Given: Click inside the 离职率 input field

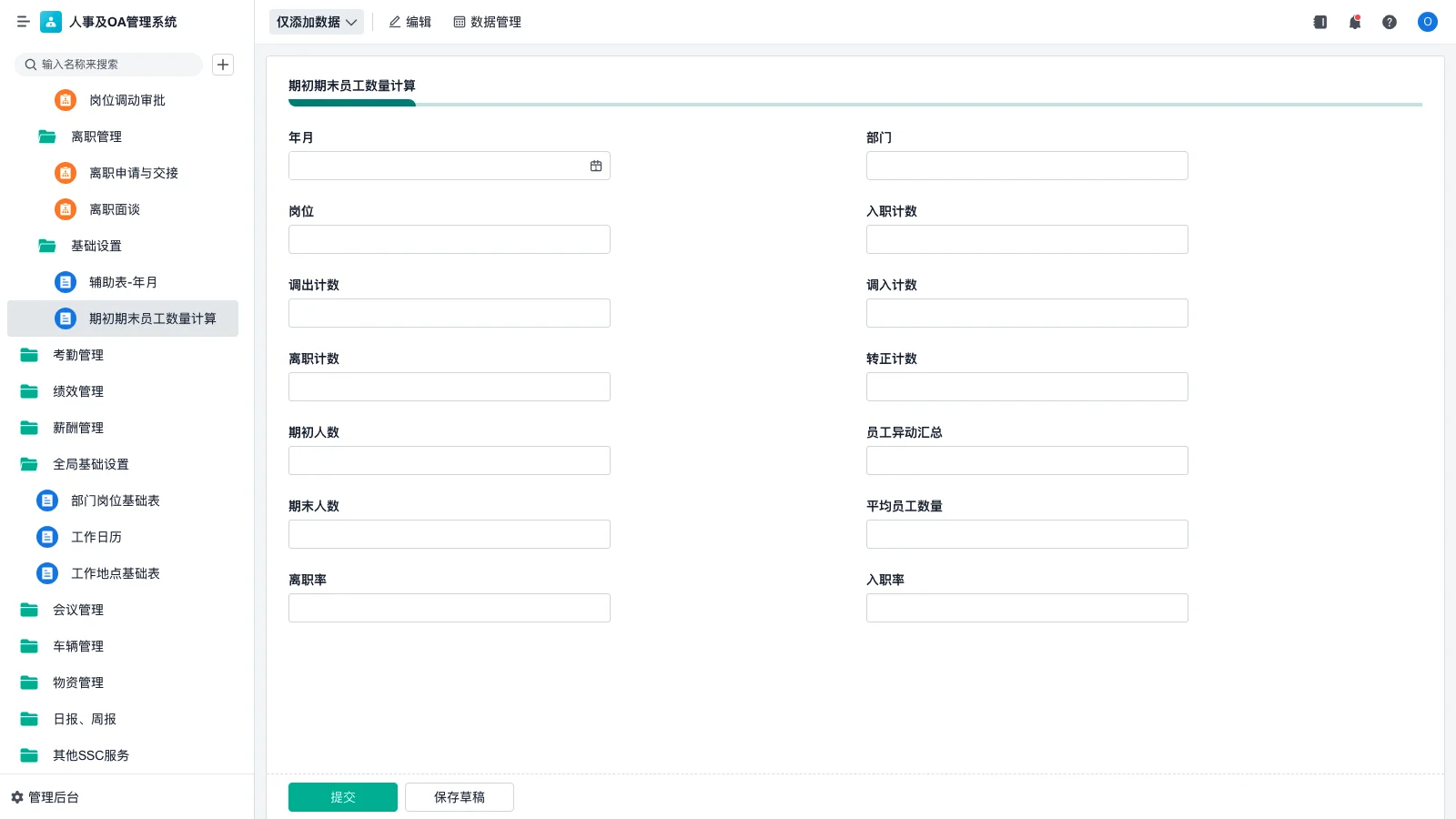Looking at the screenshot, I should click(449, 607).
